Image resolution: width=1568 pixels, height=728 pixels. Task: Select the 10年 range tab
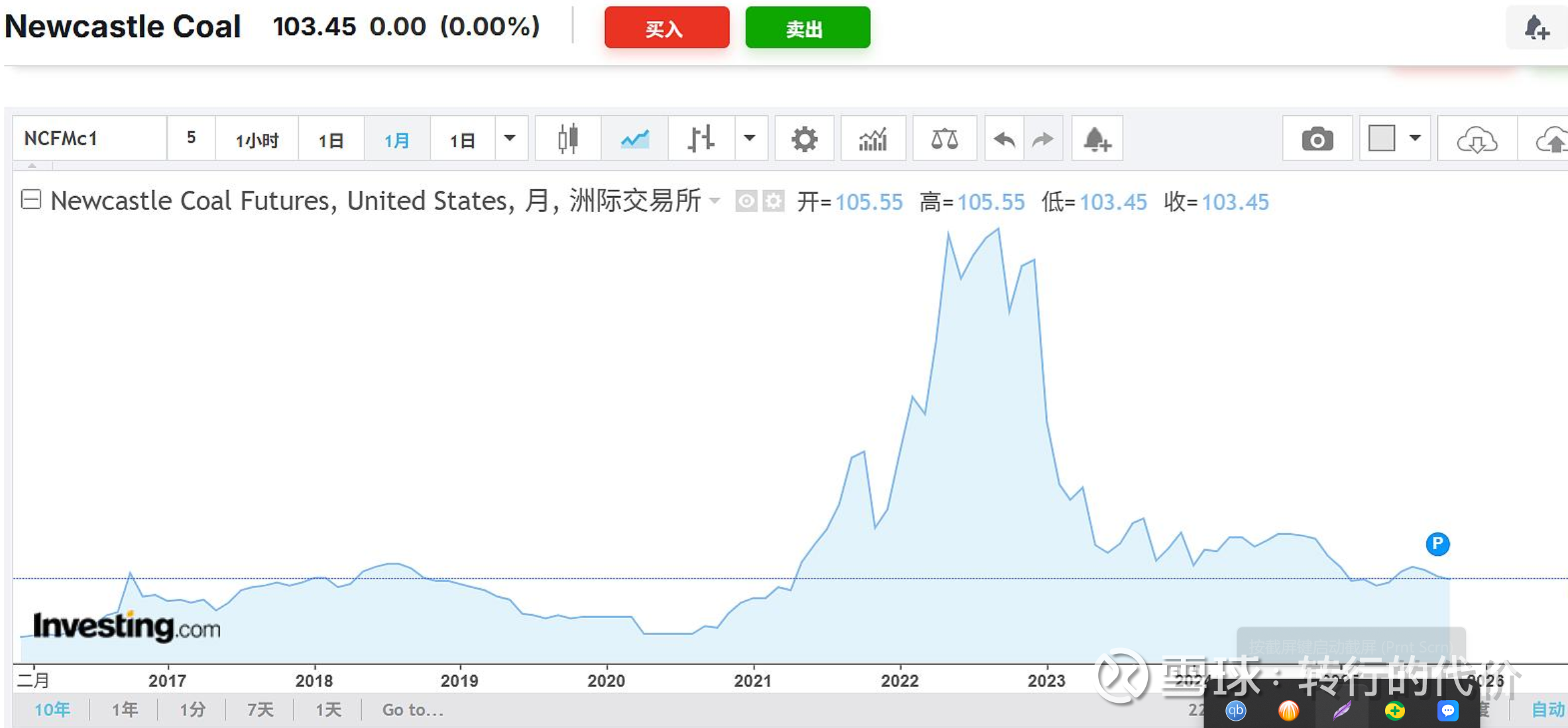click(52, 709)
